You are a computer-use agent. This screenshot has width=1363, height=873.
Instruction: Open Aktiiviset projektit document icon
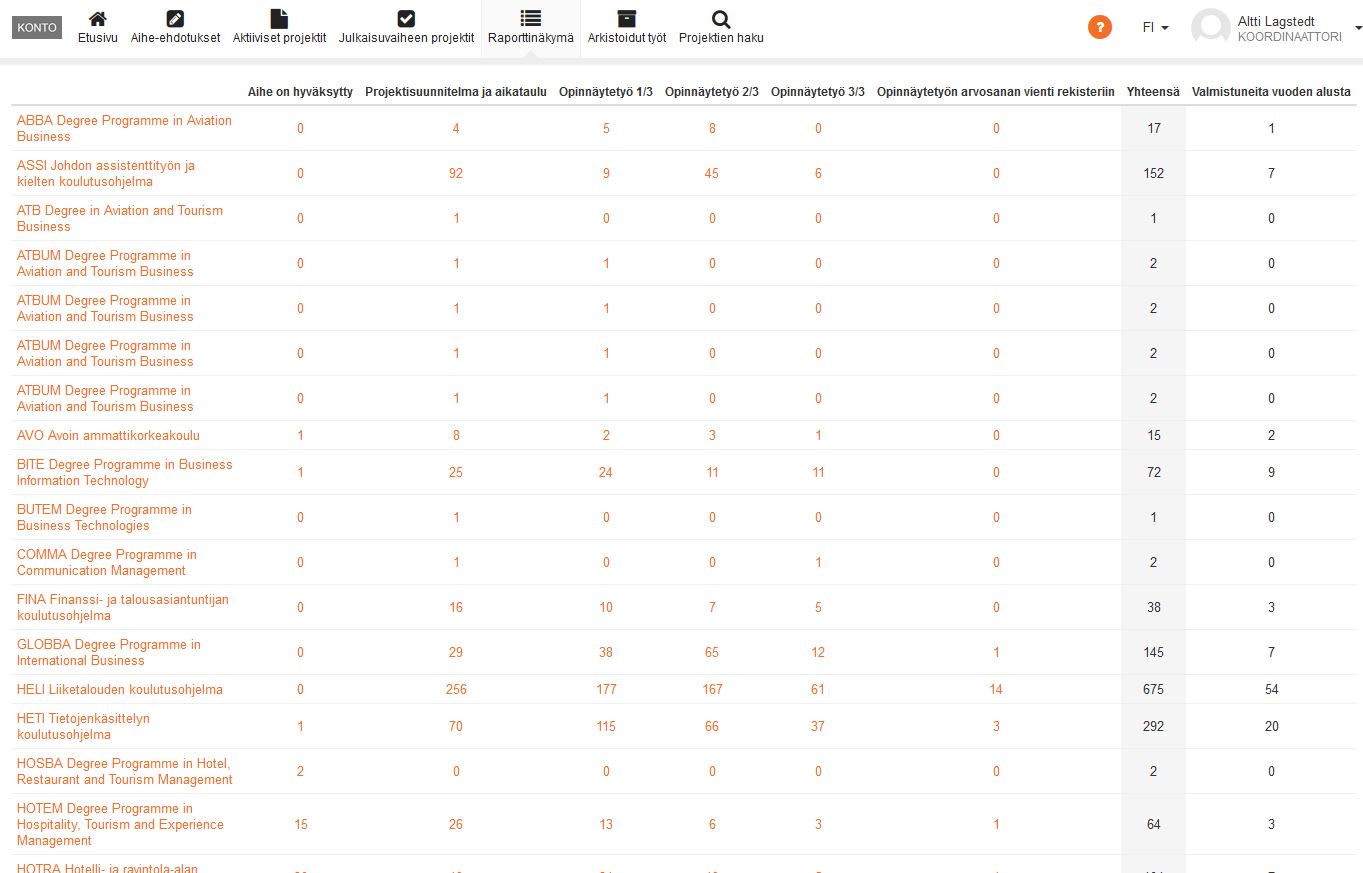pyautogui.click(x=279, y=19)
